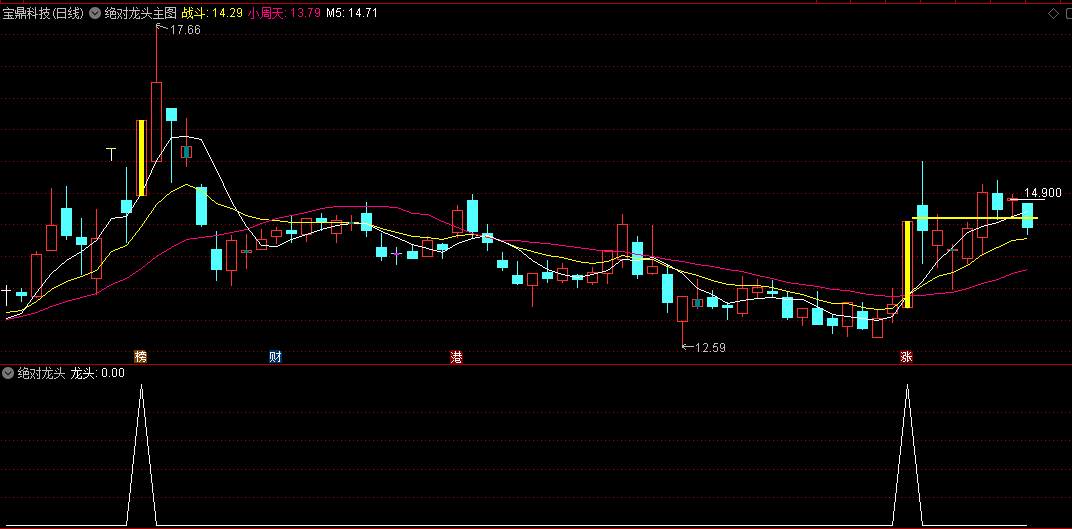Select the yellow signal bar above 涨

click(x=908, y=264)
